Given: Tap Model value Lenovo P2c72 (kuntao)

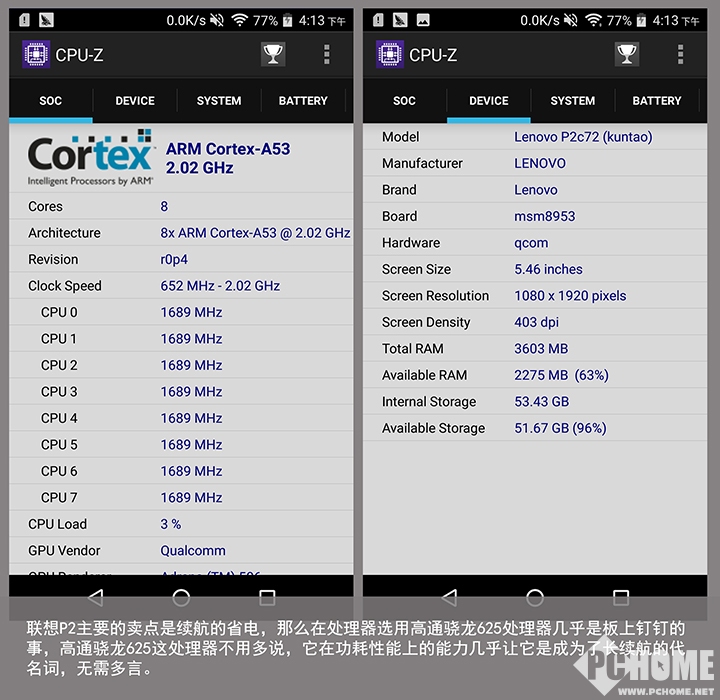Looking at the screenshot, I should click(583, 137).
